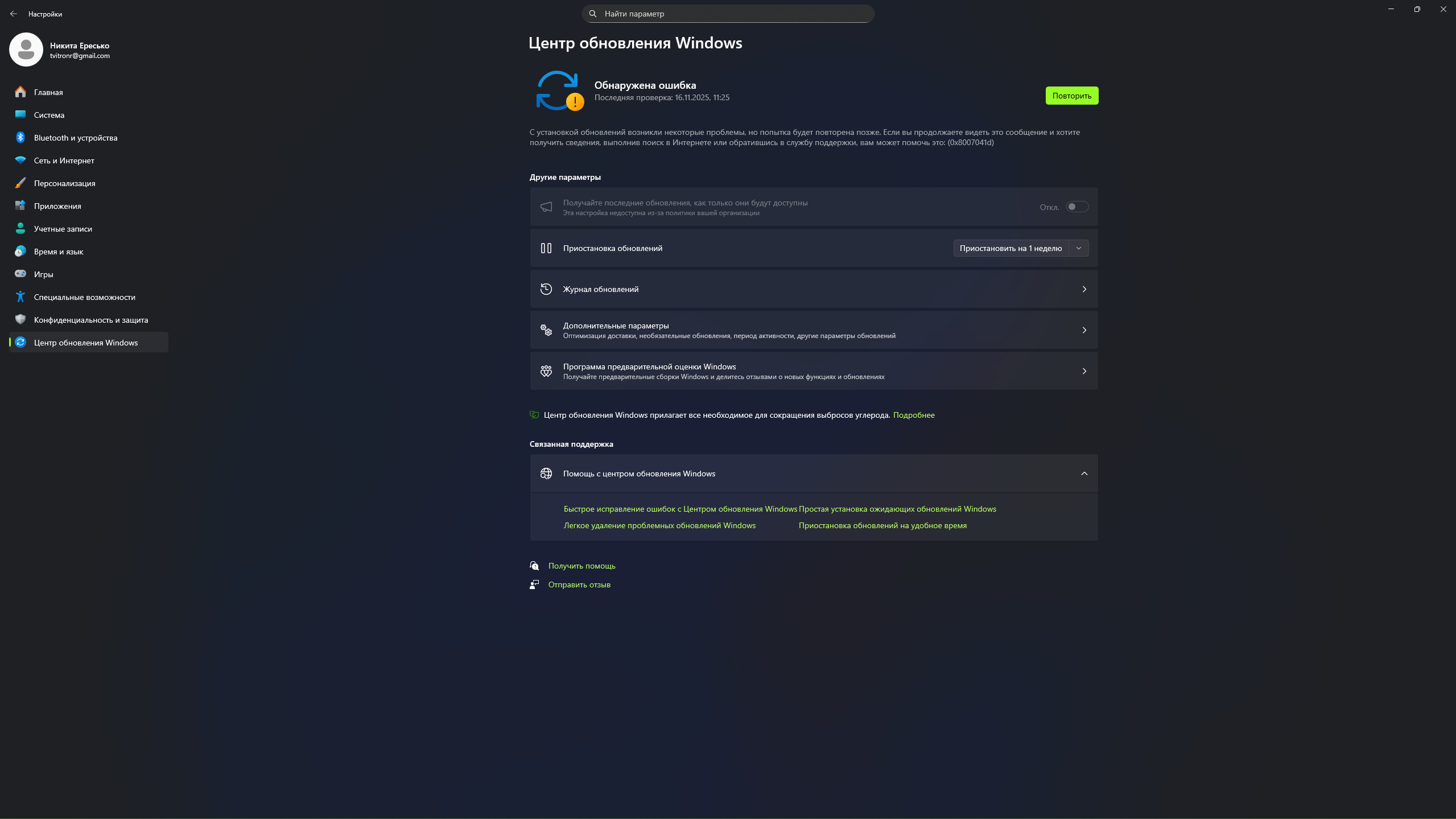Click the pause icon by Приостановка обновлений
Viewport: 1456px width, 819px height.
coord(546,248)
